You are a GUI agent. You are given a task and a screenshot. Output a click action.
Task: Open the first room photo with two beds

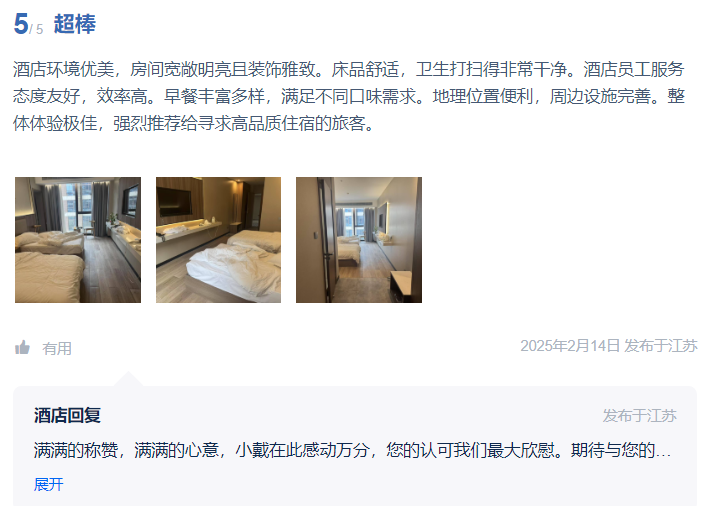78,240
